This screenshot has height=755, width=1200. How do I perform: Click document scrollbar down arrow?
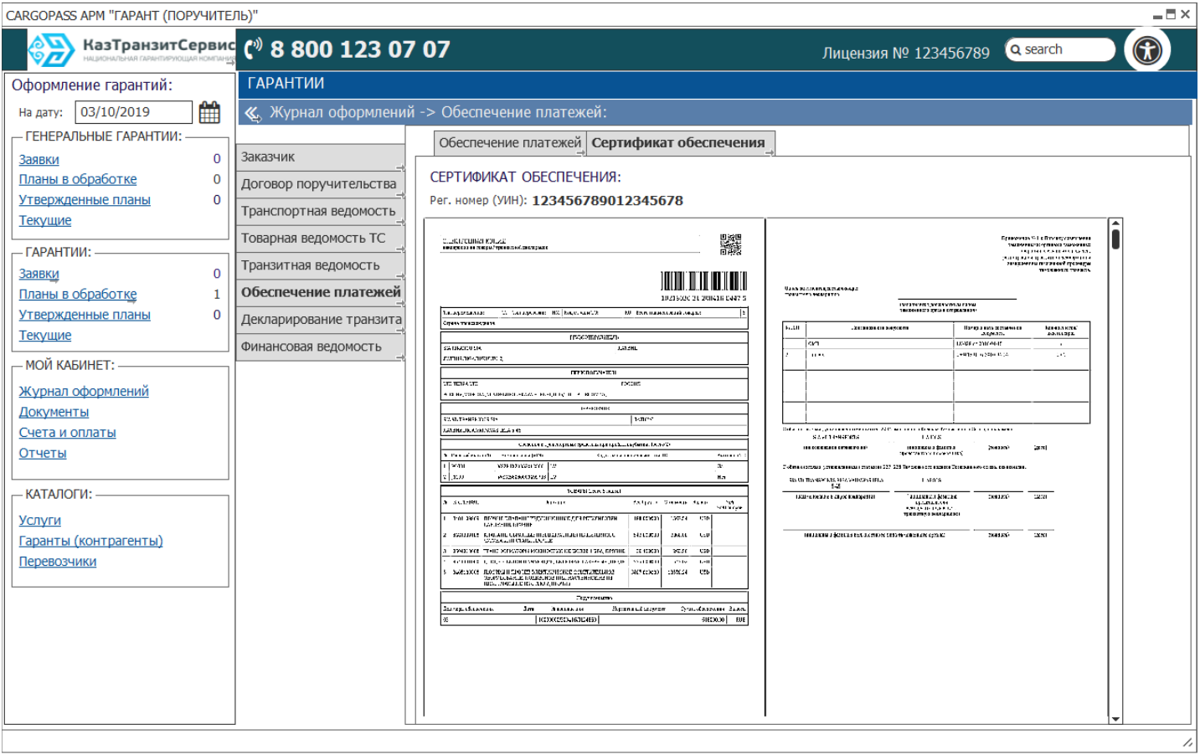coord(1116,718)
